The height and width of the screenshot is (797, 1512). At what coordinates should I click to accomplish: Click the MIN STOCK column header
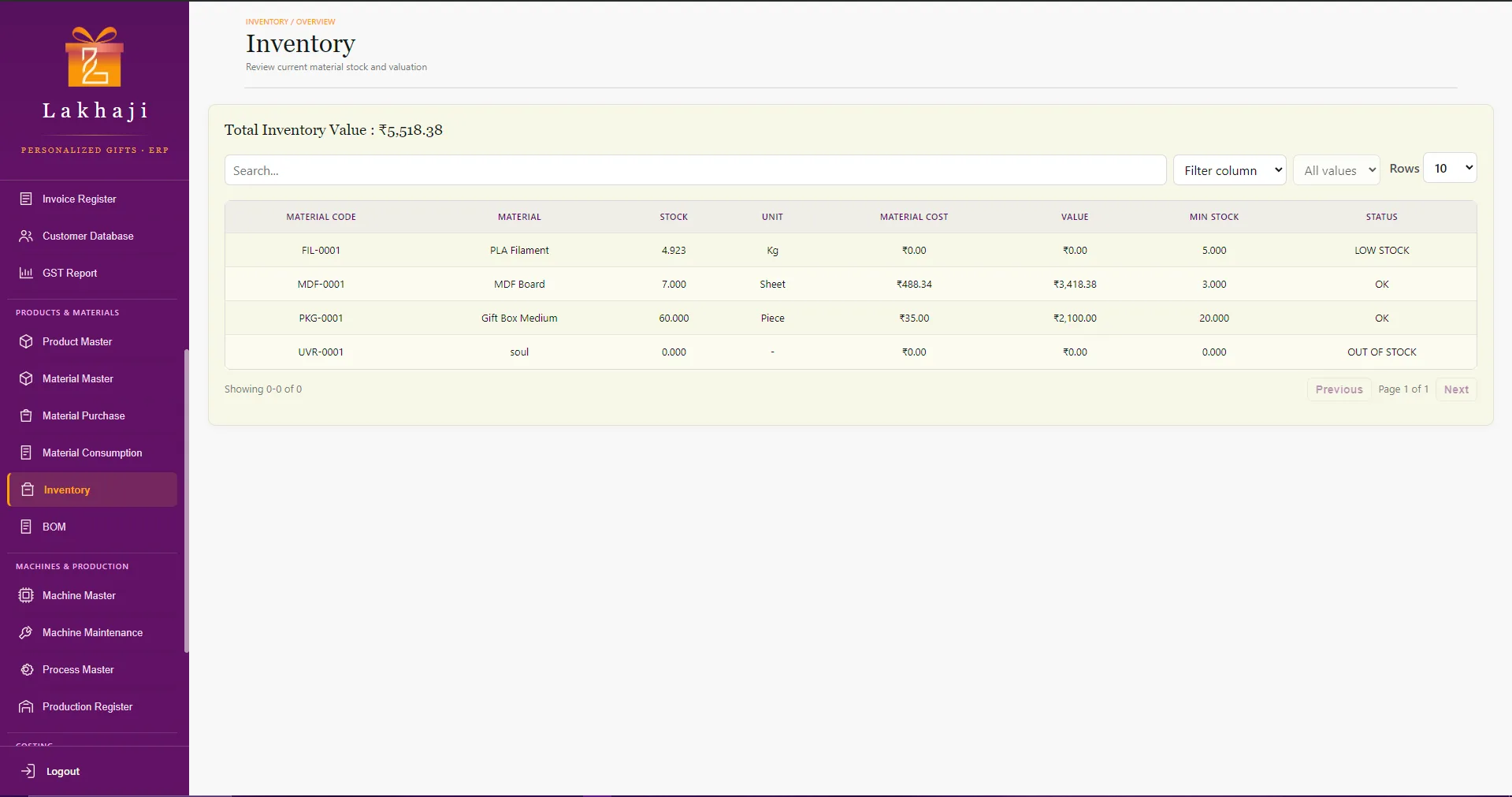click(1214, 217)
